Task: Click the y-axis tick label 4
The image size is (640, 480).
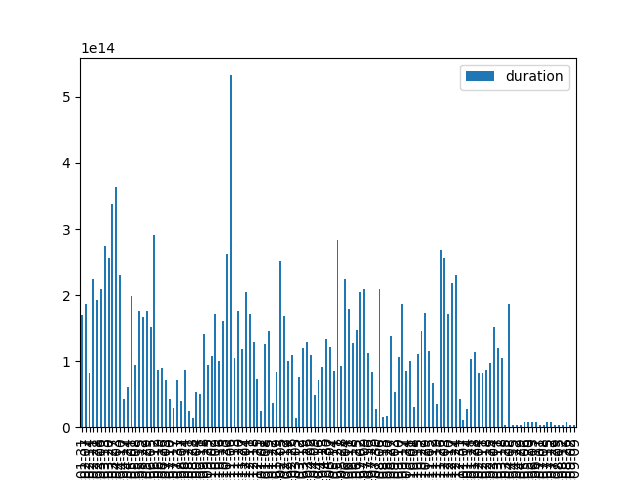Action: pyautogui.click(x=68, y=163)
